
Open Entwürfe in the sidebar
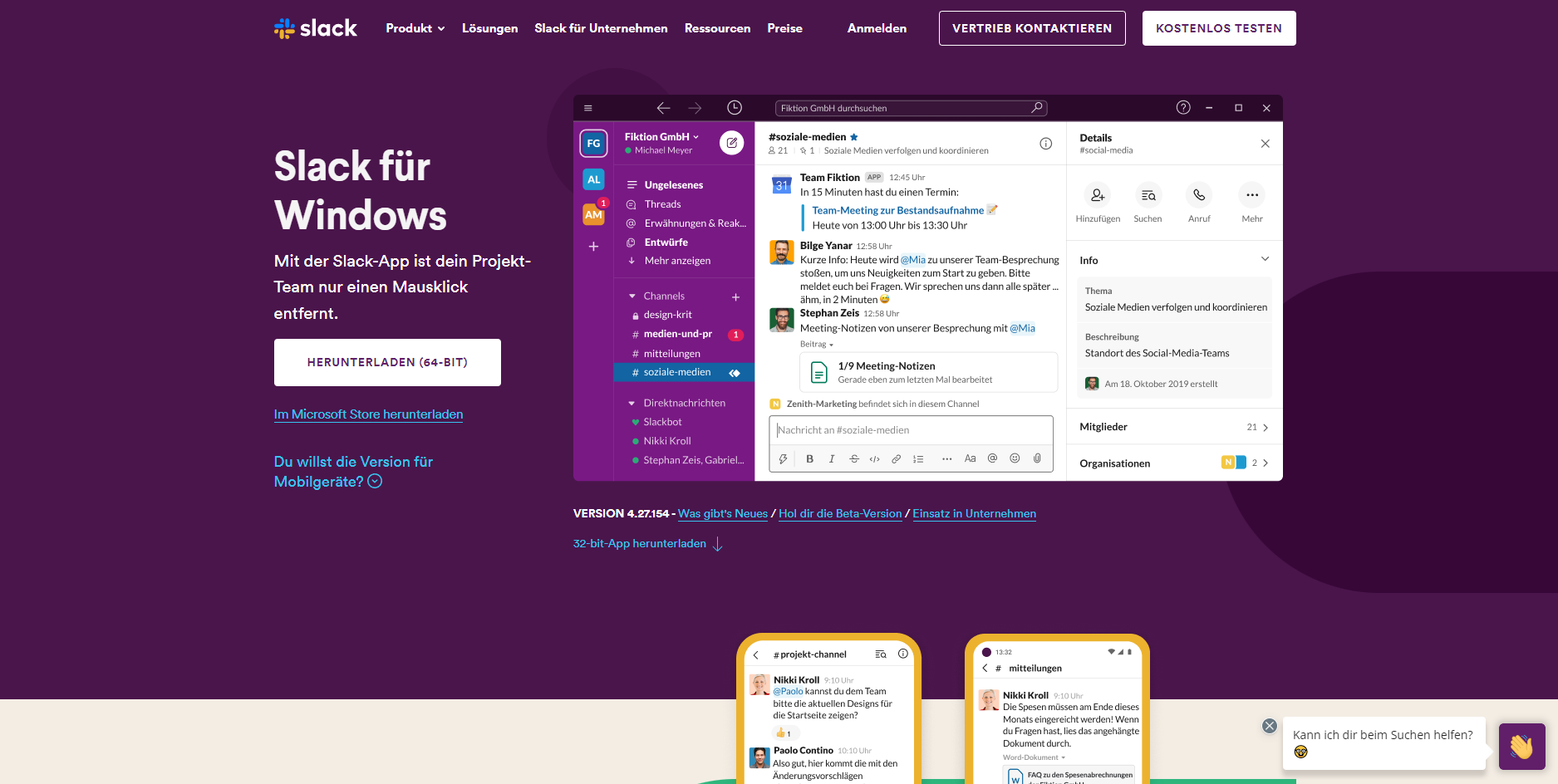click(x=666, y=243)
